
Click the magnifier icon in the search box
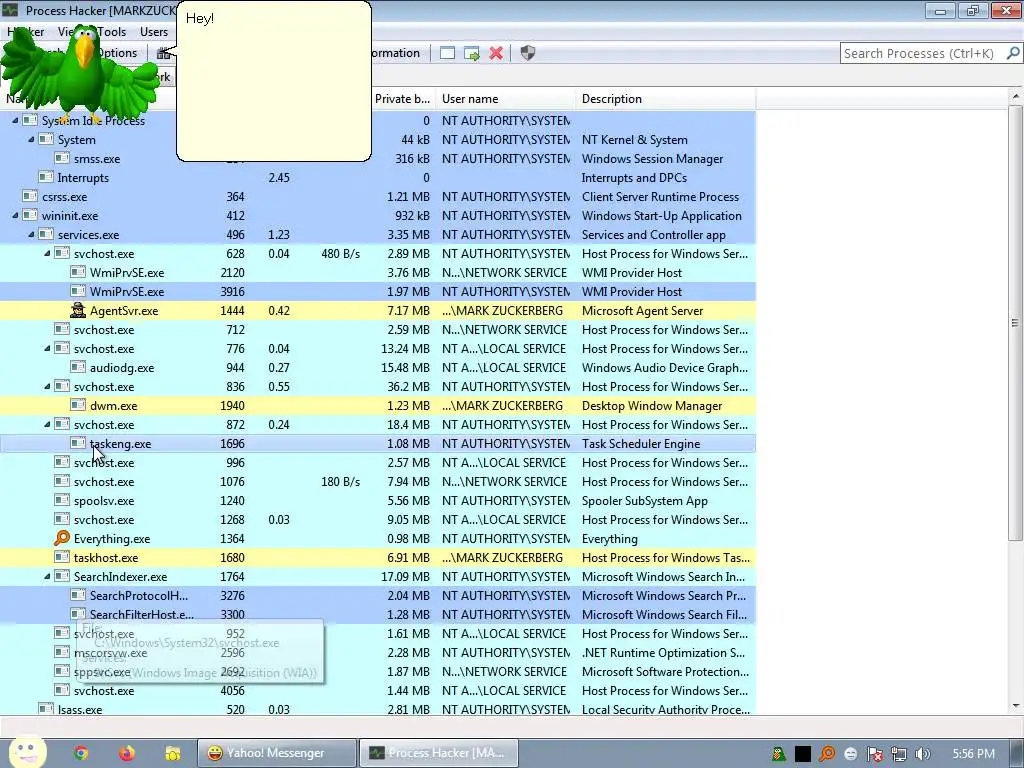(1013, 53)
